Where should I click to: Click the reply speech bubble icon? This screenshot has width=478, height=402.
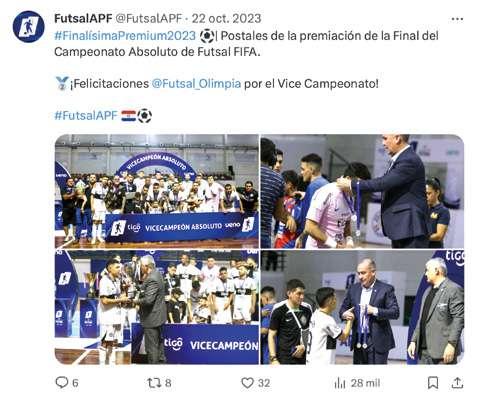pyautogui.click(x=62, y=383)
